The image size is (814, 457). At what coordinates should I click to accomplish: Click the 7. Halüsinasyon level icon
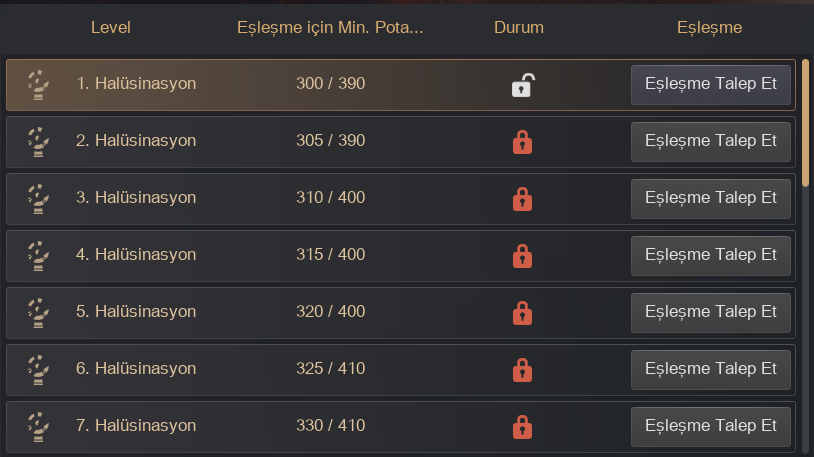pos(38,427)
